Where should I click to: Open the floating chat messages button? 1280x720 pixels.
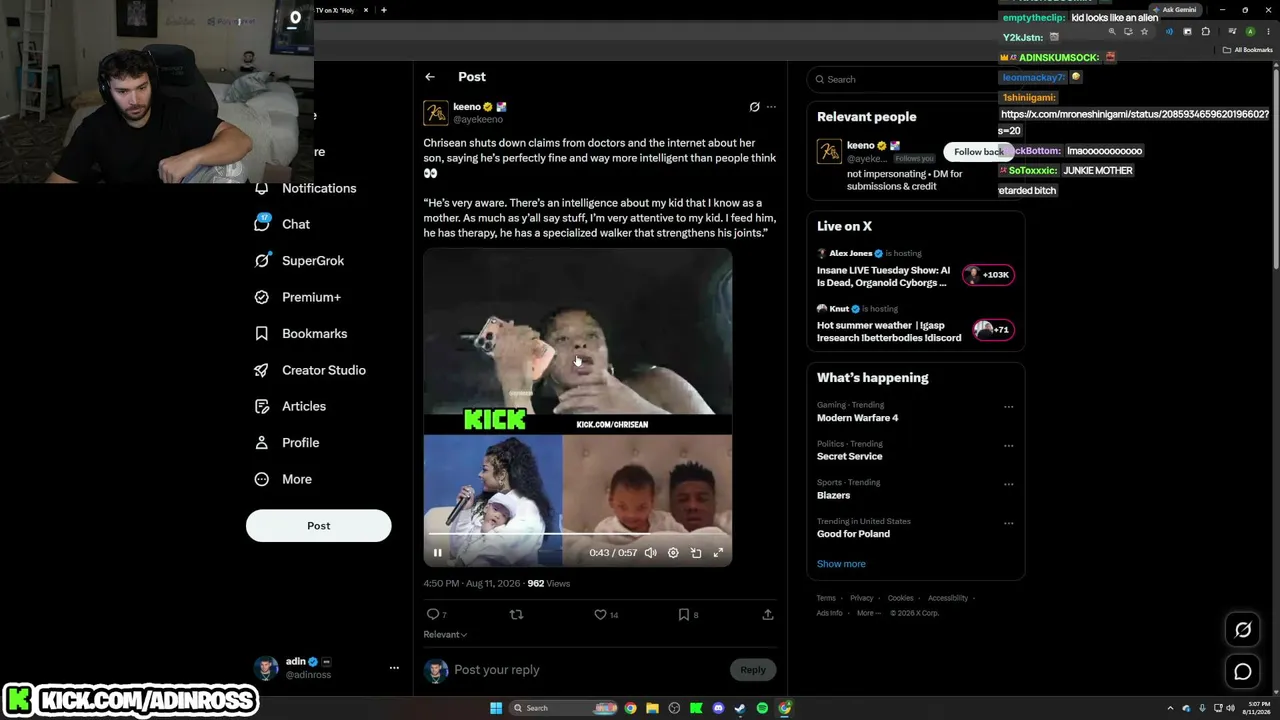(1243, 672)
